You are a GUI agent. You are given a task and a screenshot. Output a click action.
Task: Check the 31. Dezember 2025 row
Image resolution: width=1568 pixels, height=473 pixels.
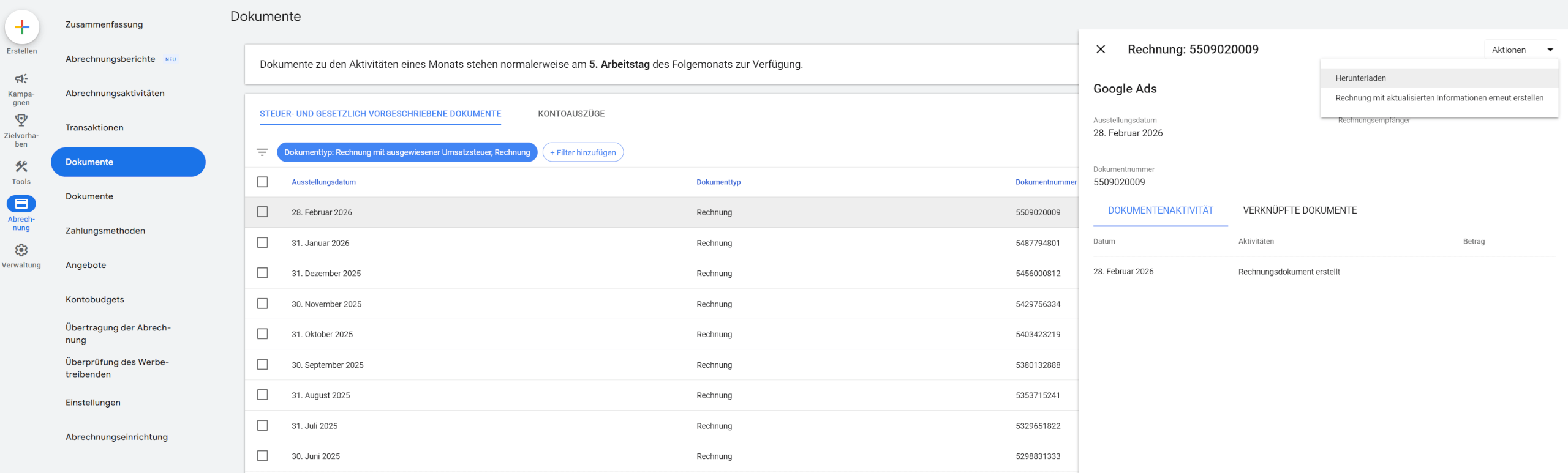tap(263, 273)
